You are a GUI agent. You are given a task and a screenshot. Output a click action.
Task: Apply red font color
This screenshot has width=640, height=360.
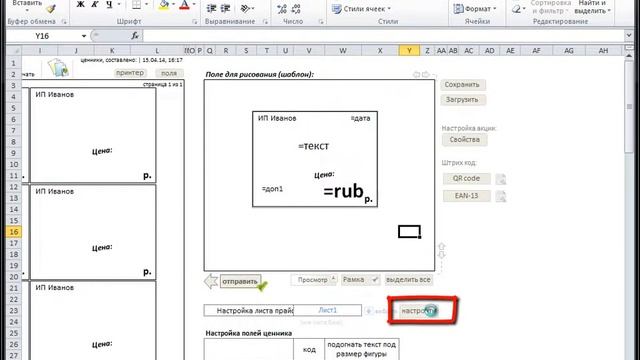click(x=184, y=5)
